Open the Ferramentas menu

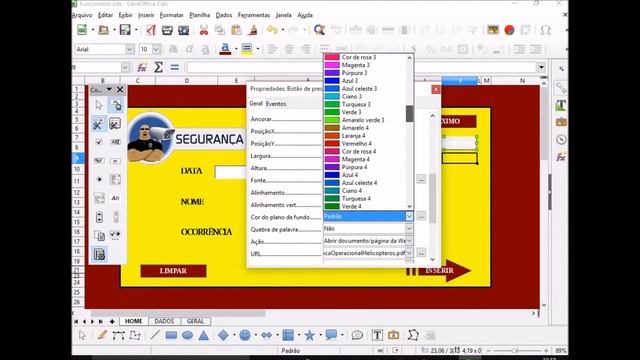(254, 15)
